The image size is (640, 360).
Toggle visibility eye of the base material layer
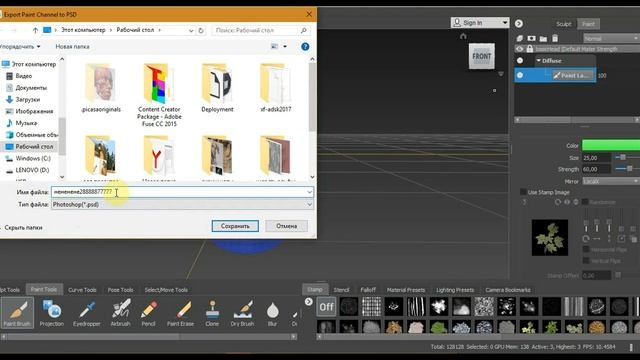pyautogui.click(x=520, y=49)
